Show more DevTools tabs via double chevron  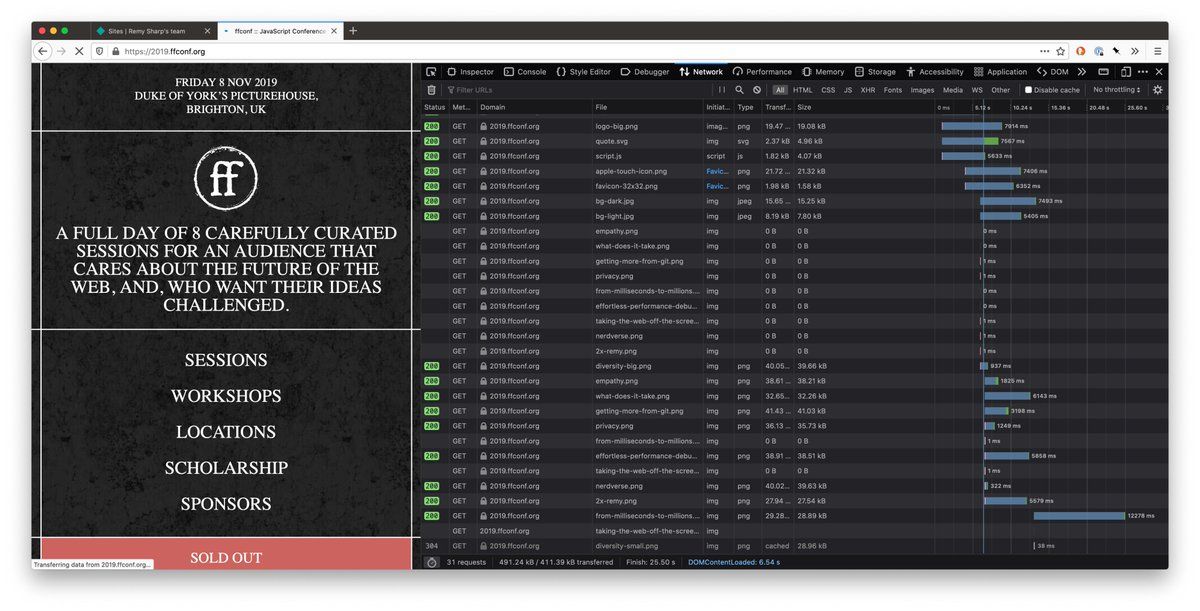pos(1082,72)
